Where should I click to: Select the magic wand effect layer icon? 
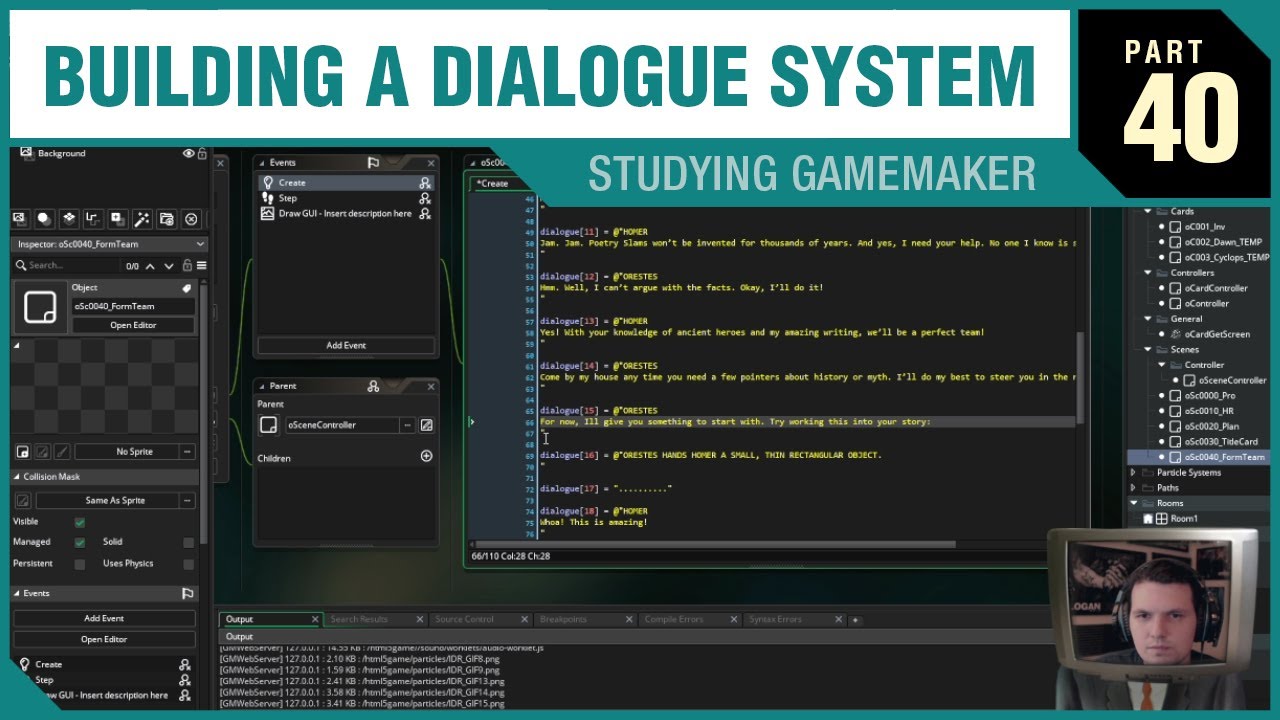(x=142, y=218)
